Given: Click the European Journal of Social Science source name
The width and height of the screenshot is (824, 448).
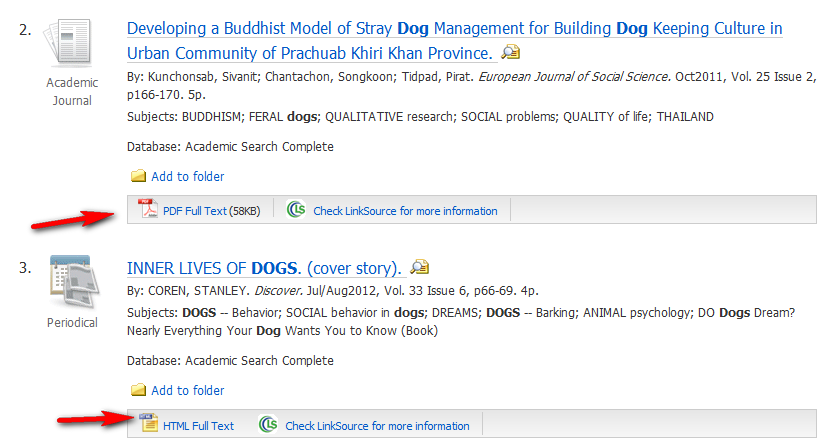Looking at the screenshot, I should point(574,77).
